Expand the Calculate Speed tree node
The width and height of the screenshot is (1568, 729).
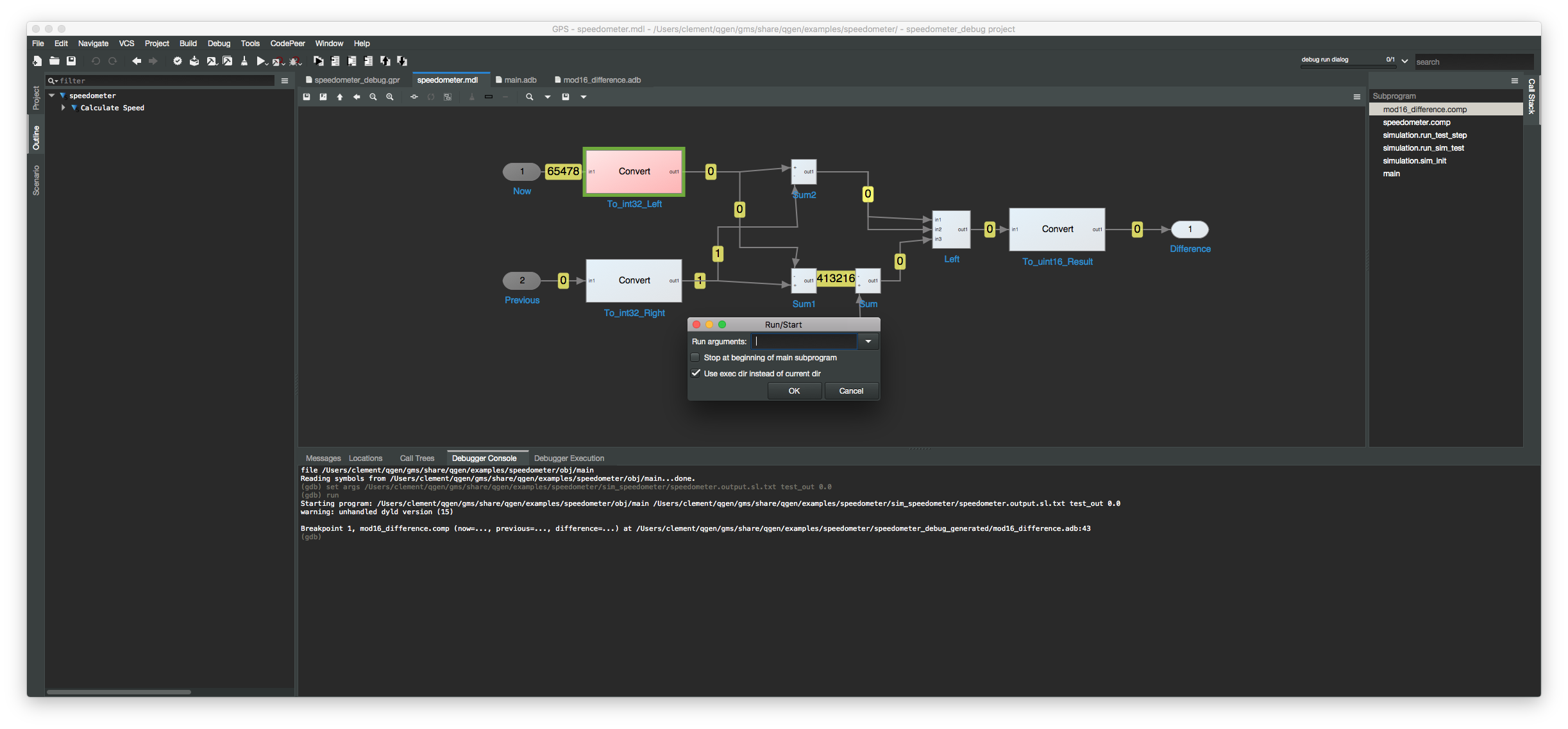(63, 108)
